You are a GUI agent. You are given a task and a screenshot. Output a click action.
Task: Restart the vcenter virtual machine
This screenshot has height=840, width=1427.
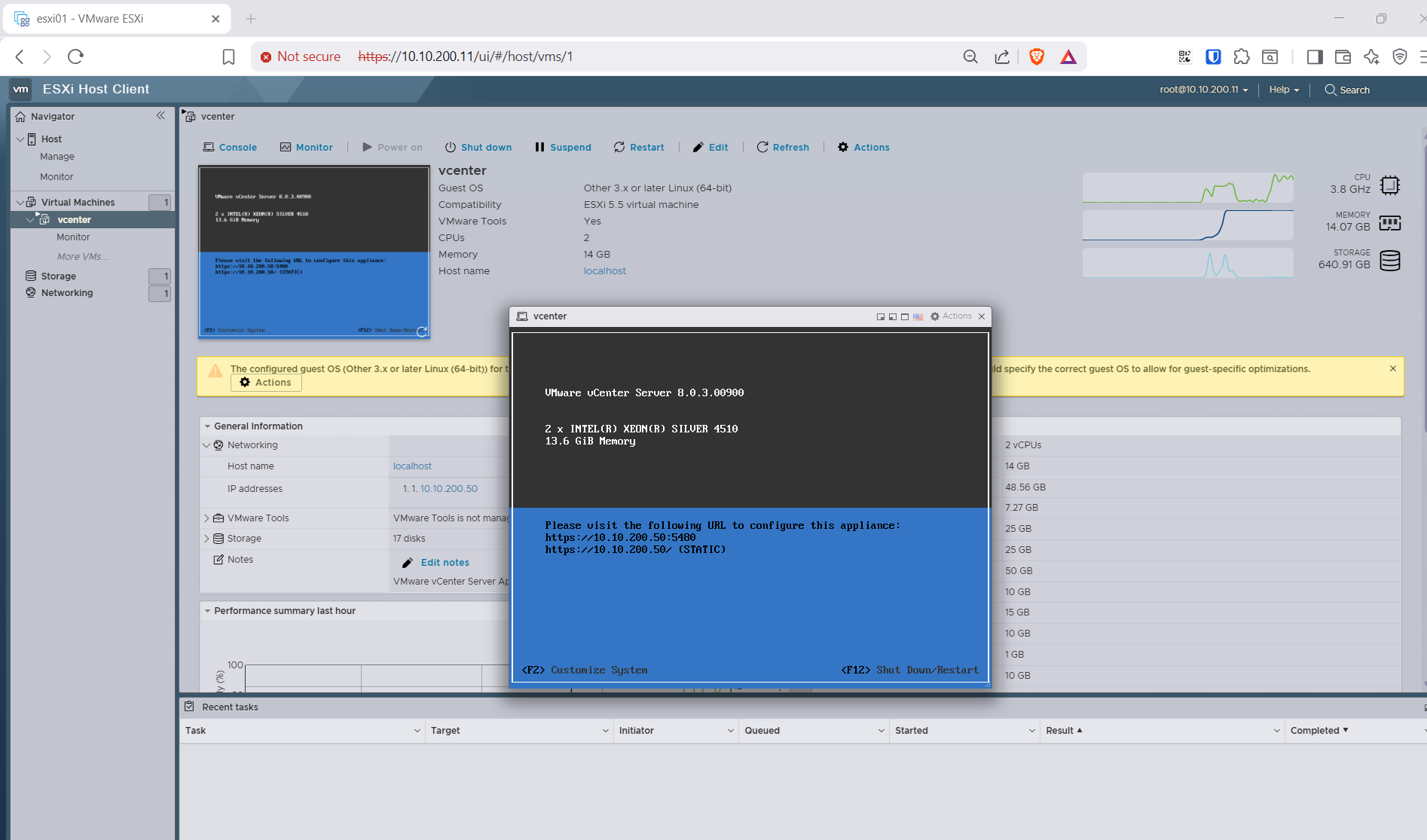pos(639,147)
